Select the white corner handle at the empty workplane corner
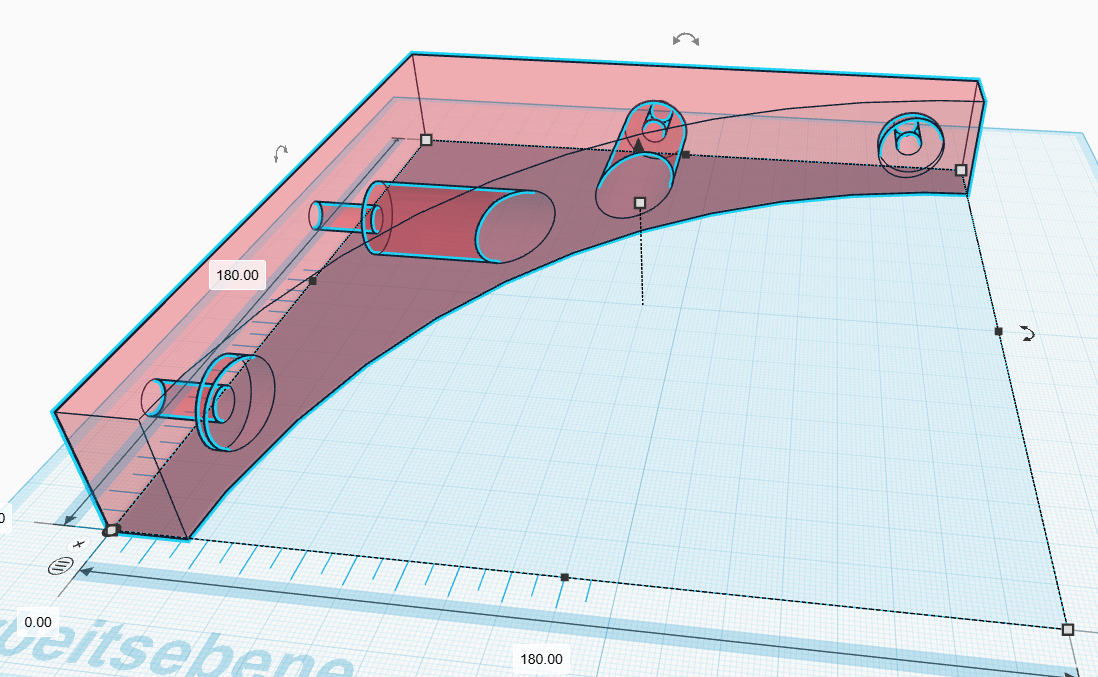The width and height of the screenshot is (1098, 677). (x=1067, y=629)
